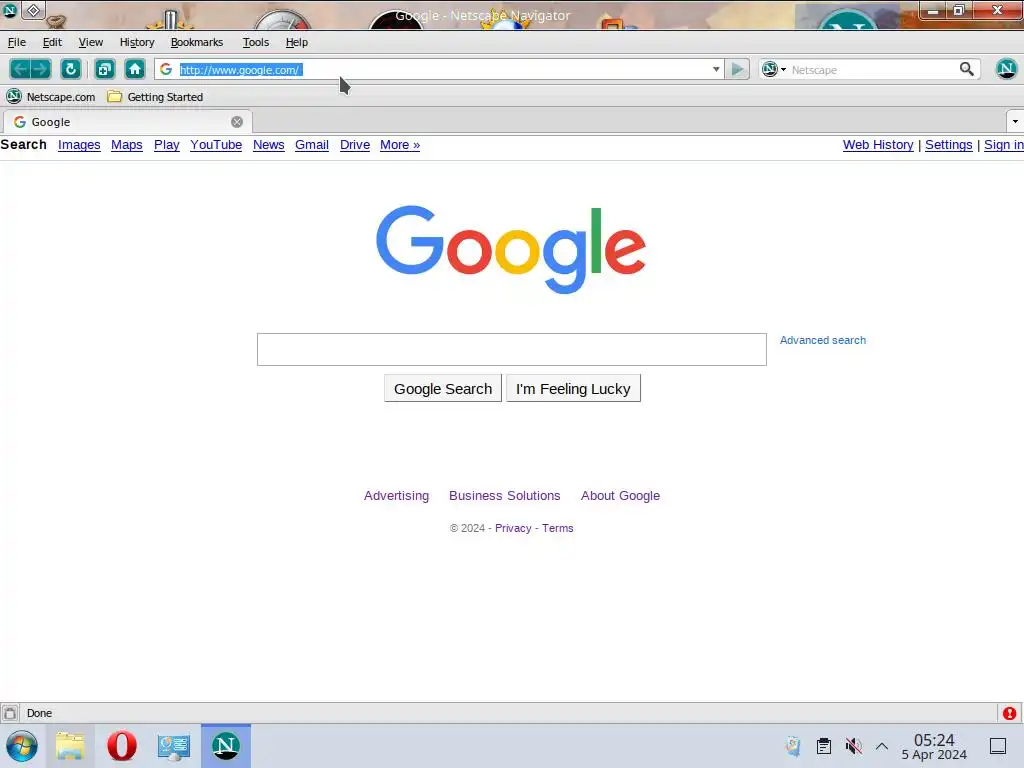Open the Advanced search link
The image size is (1024, 768).
(x=823, y=340)
